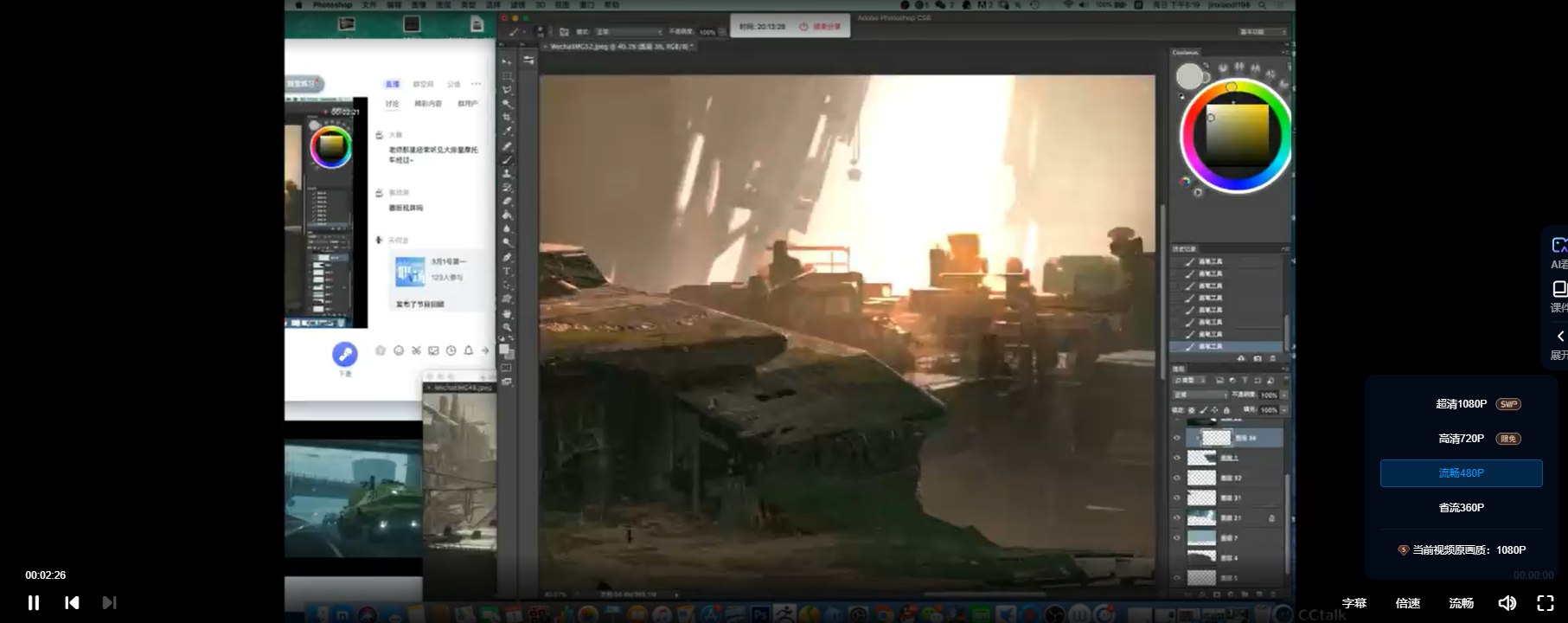
Task: Open the brush settings panel icon in options bar
Action: tap(563, 31)
